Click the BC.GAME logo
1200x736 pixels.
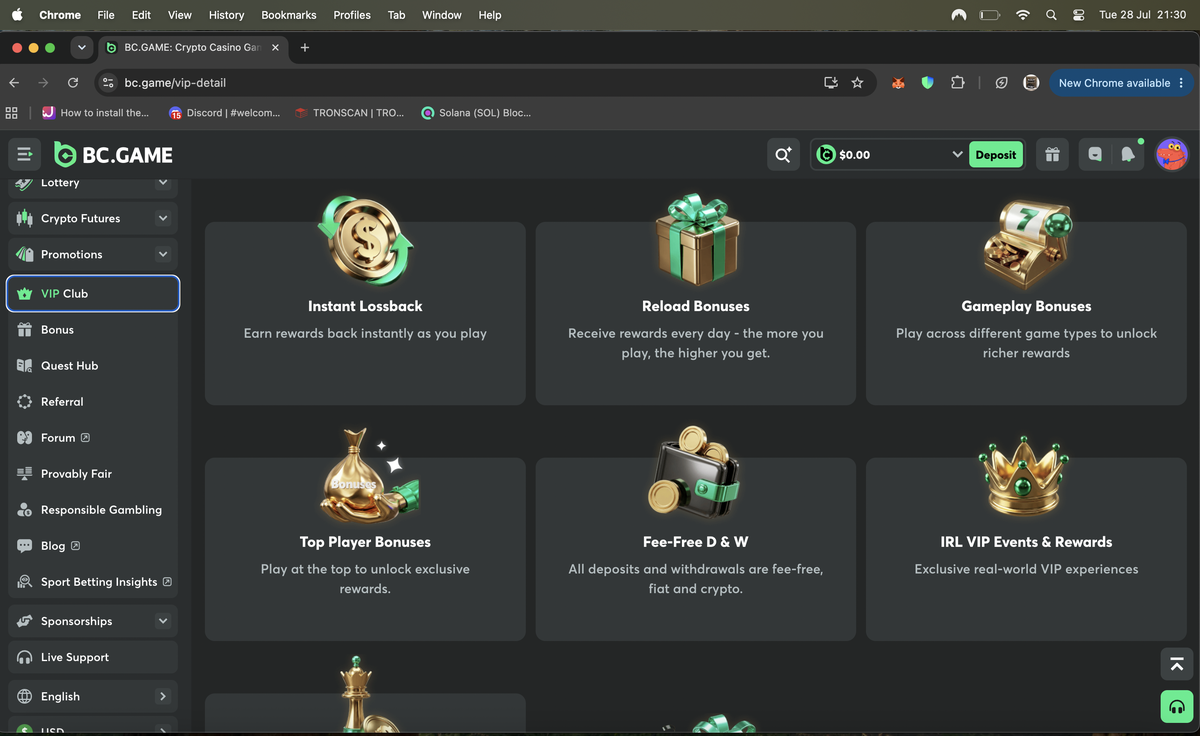(x=113, y=155)
